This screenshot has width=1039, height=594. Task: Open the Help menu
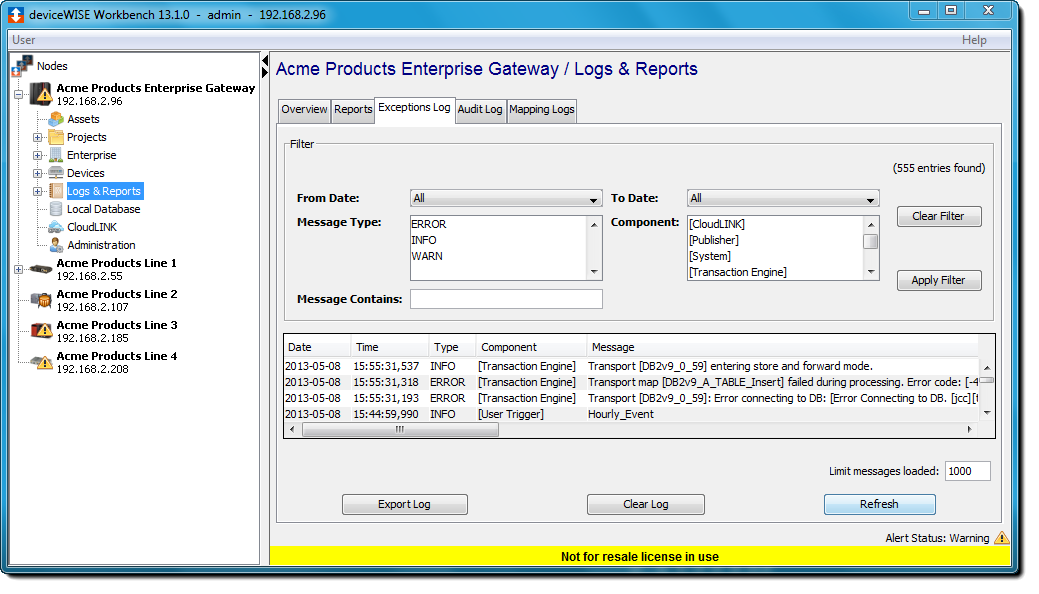tap(974, 40)
